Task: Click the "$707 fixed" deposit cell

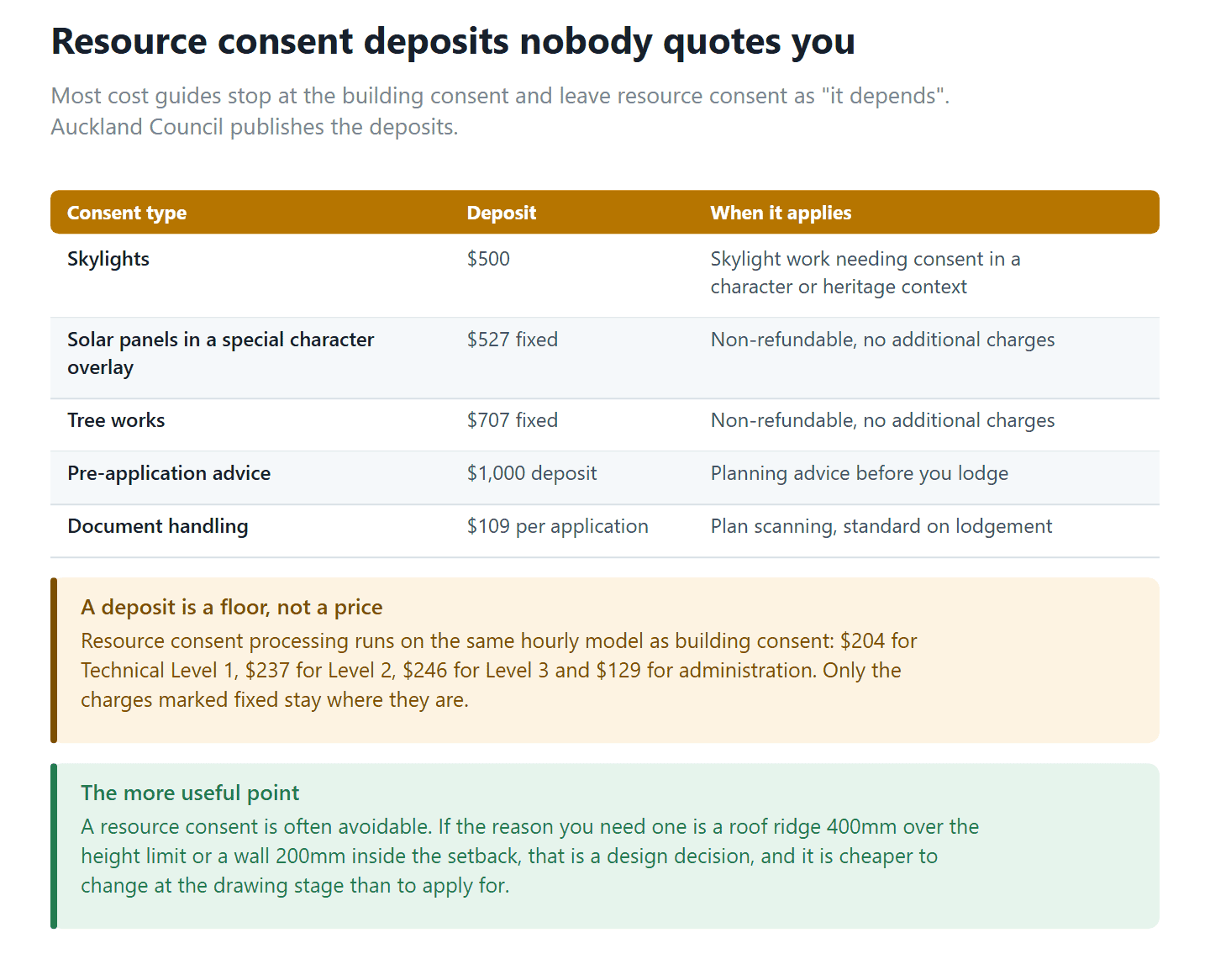Action: (x=513, y=420)
